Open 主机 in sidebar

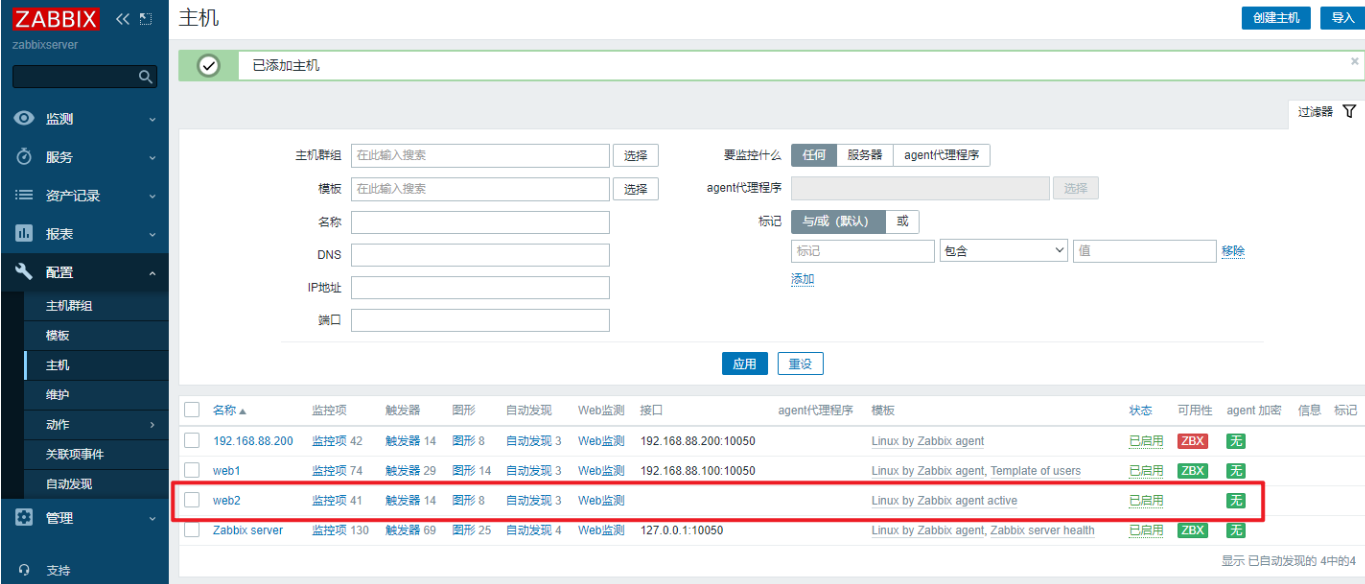[x=58, y=365]
